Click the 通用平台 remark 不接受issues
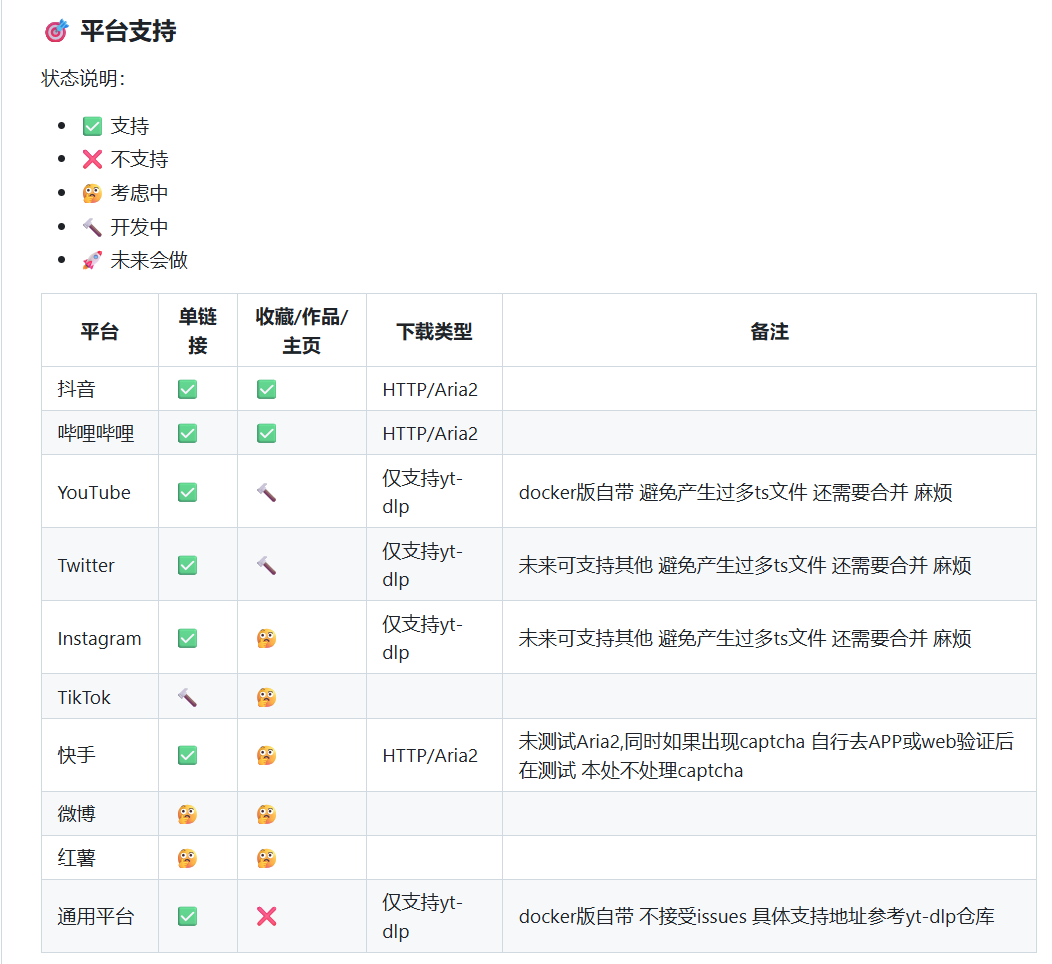 click(757, 916)
